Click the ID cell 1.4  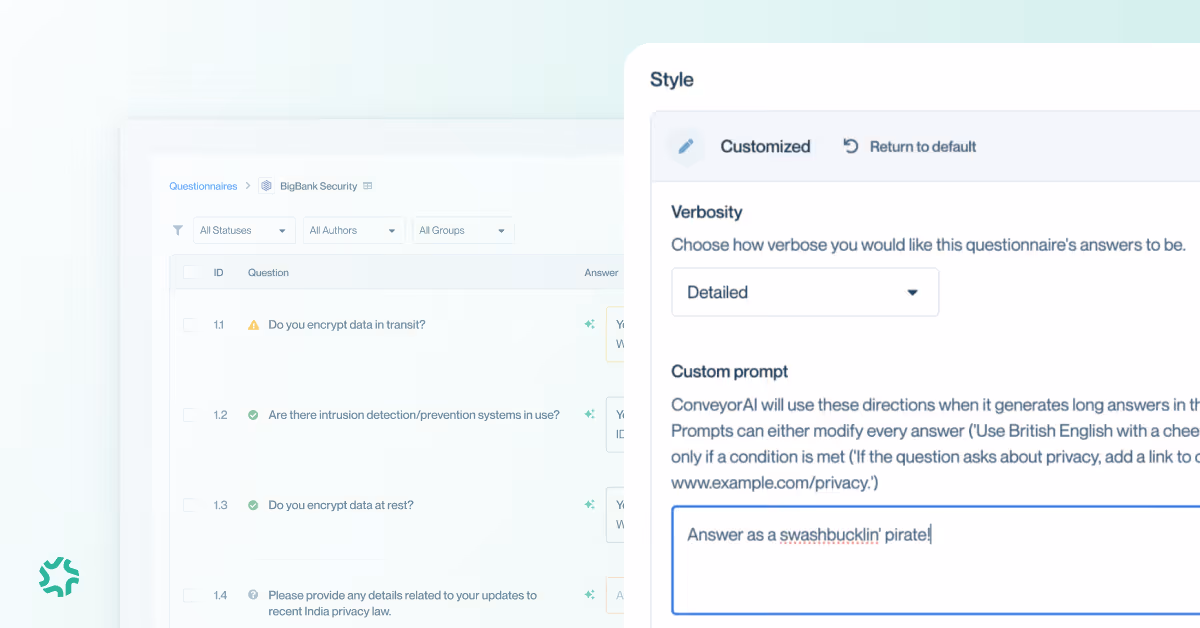pyautogui.click(x=220, y=595)
